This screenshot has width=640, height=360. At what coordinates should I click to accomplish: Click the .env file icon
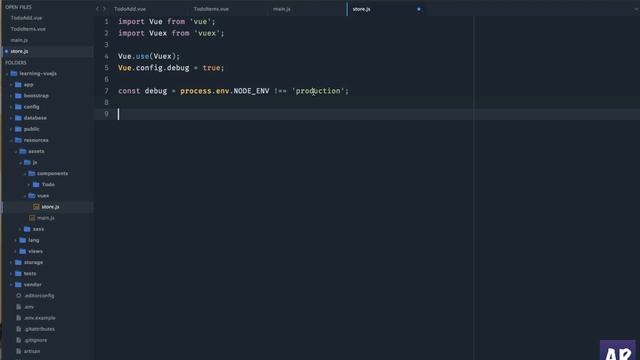coord(18,307)
